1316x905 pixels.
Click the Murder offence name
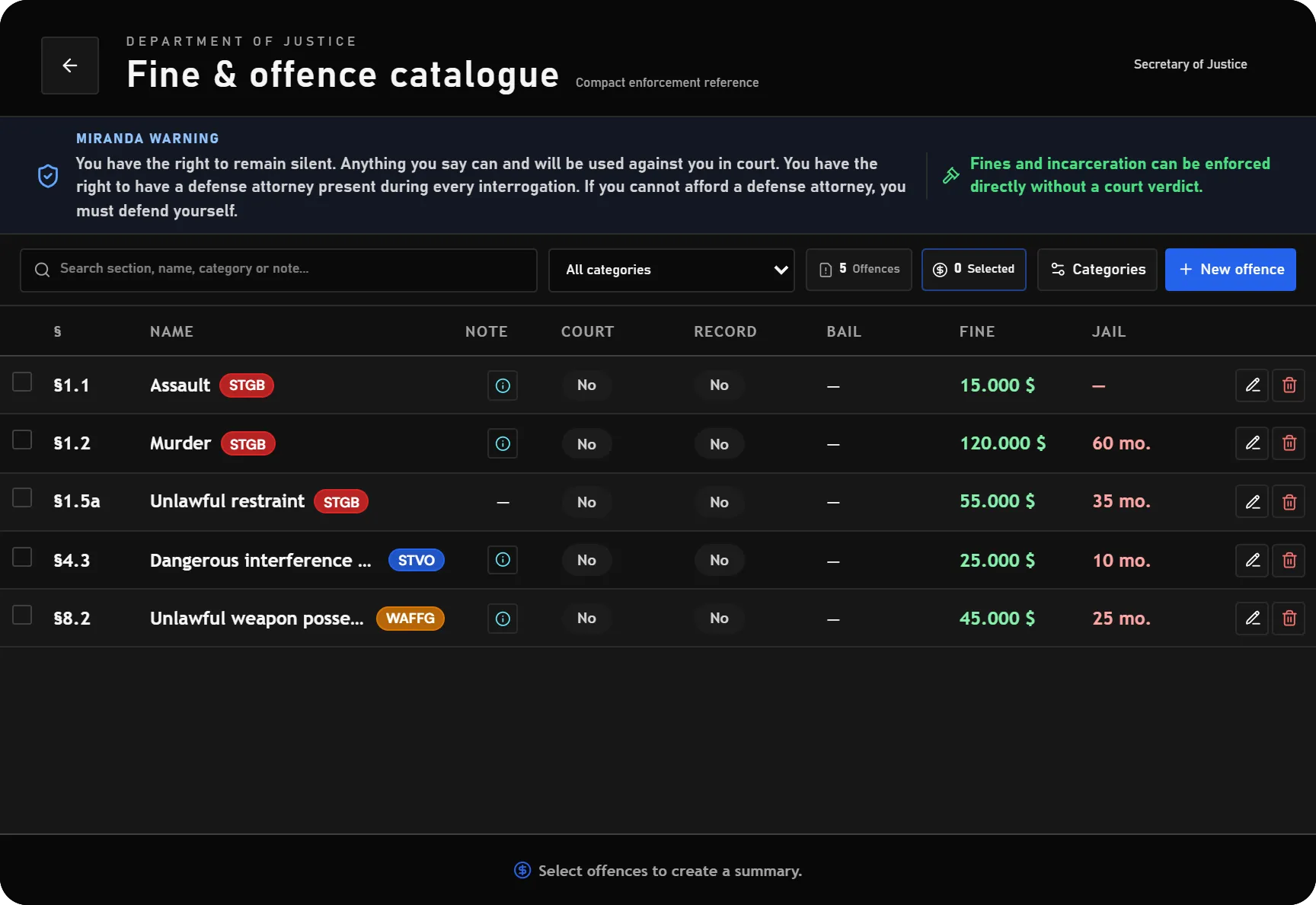click(180, 443)
